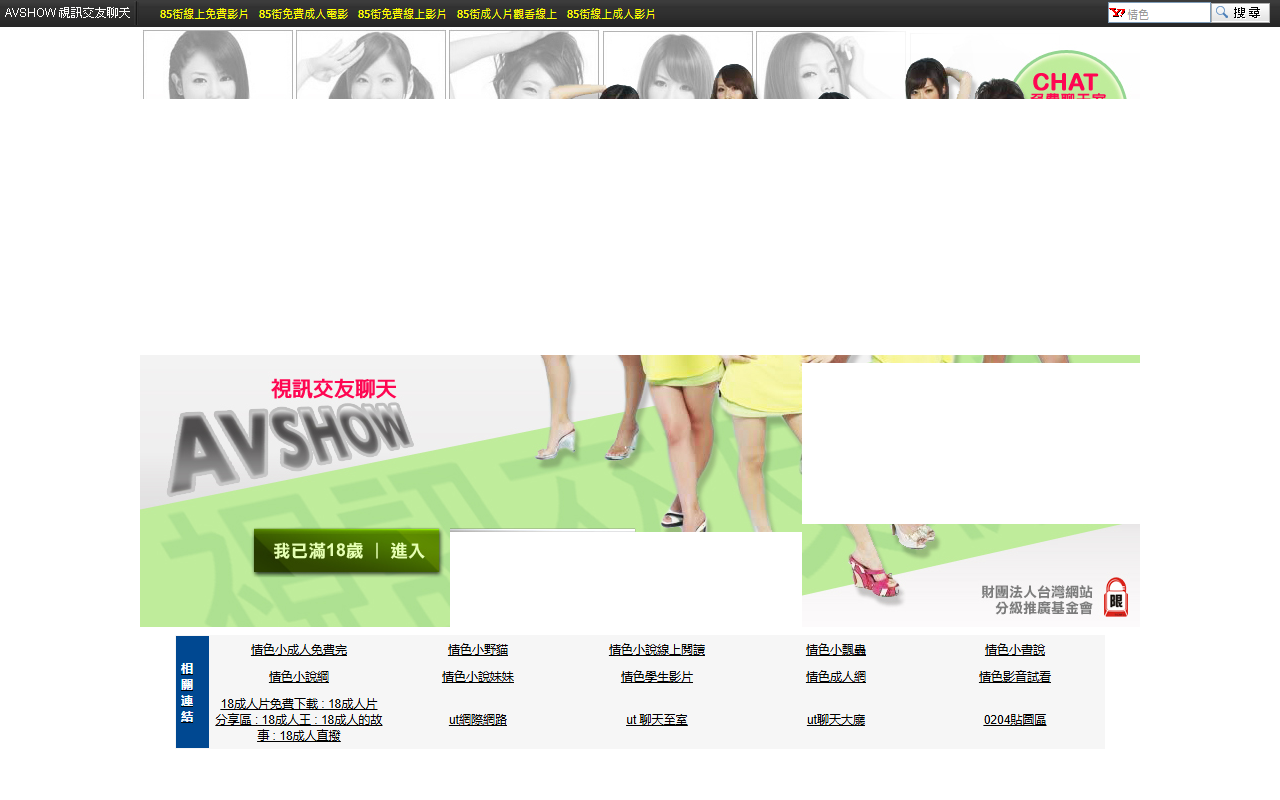
Task: Open the 情色成人網 related link
Action: point(836,677)
